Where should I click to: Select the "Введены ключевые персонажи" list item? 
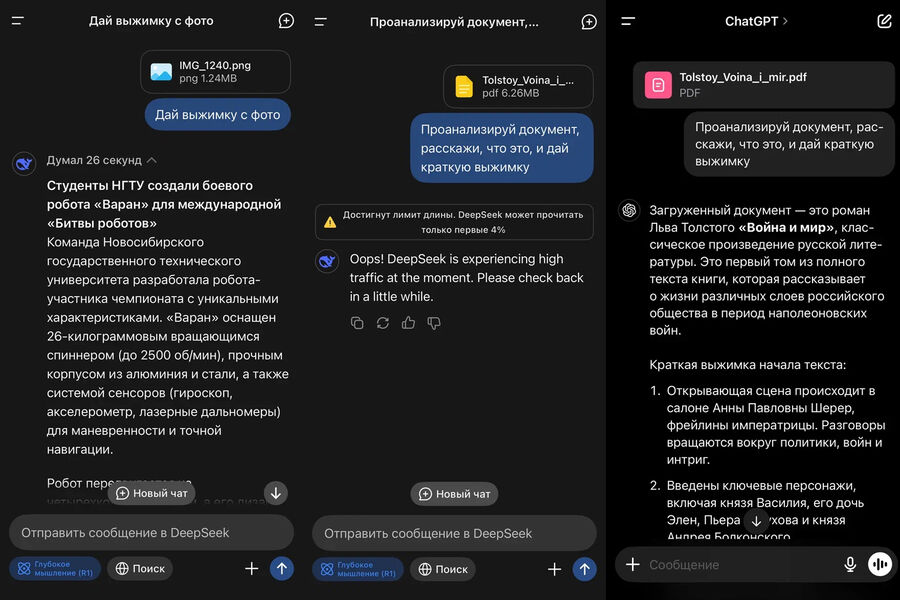[765, 511]
